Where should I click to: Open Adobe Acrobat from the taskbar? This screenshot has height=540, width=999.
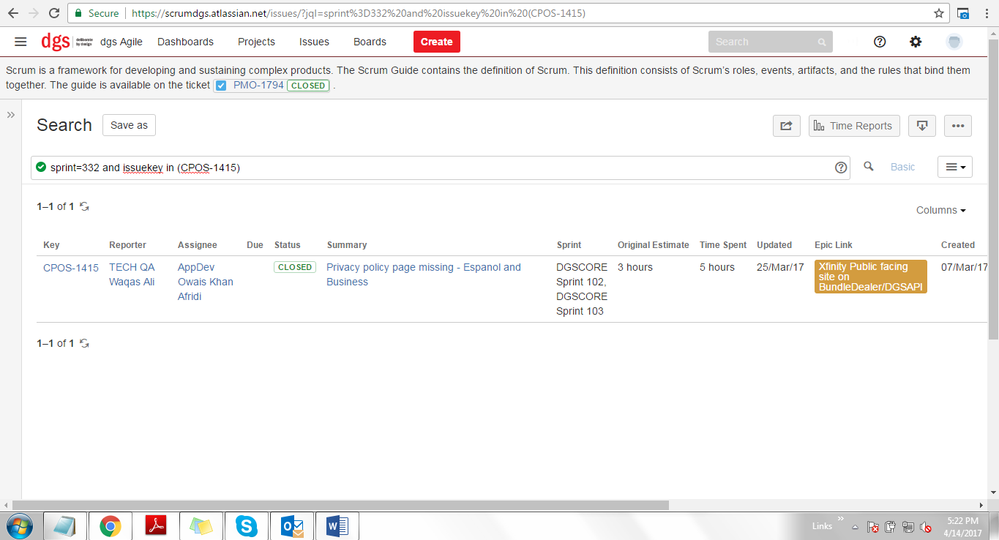click(x=155, y=526)
